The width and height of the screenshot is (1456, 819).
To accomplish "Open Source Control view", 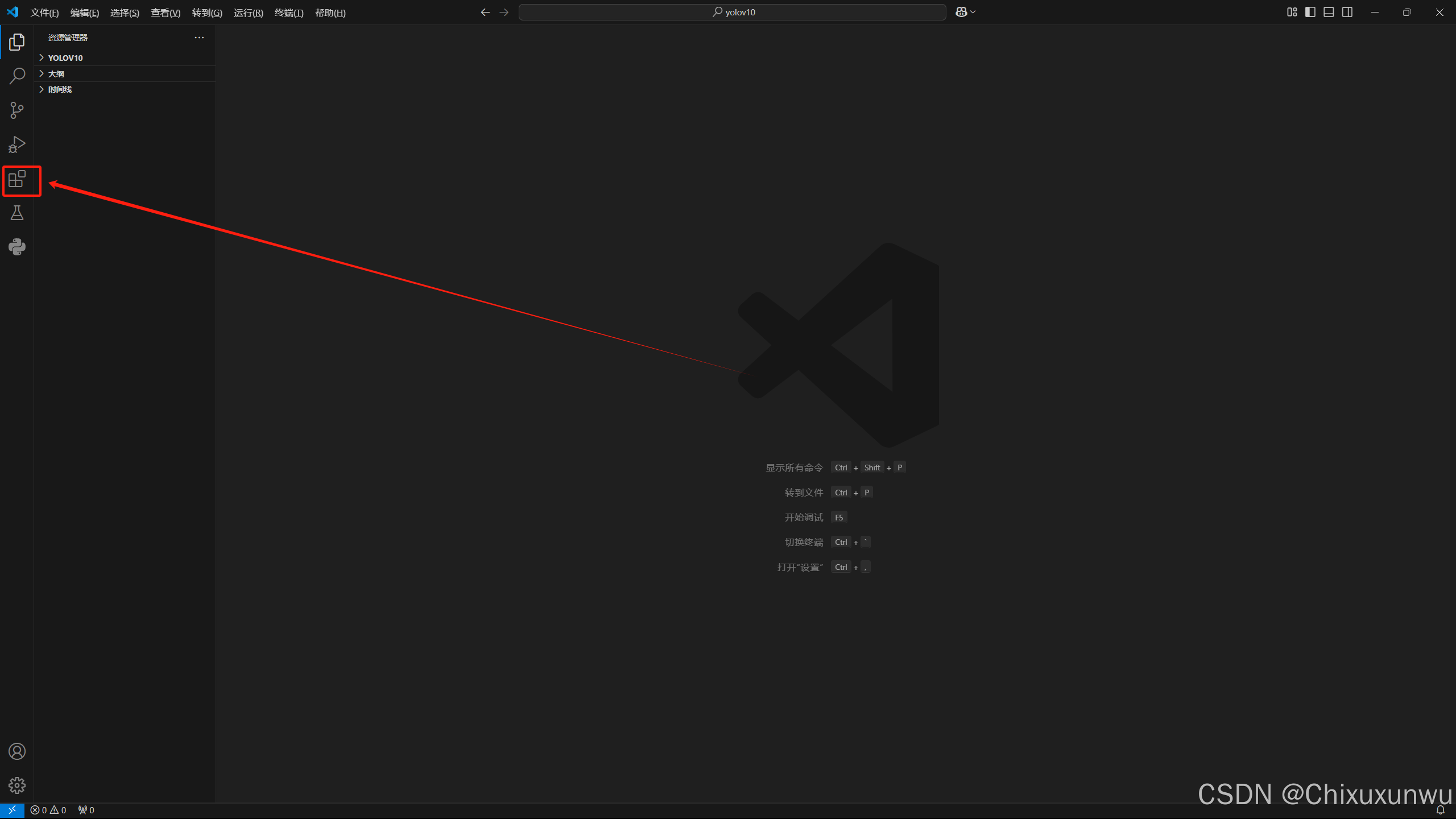I will coord(17,110).
